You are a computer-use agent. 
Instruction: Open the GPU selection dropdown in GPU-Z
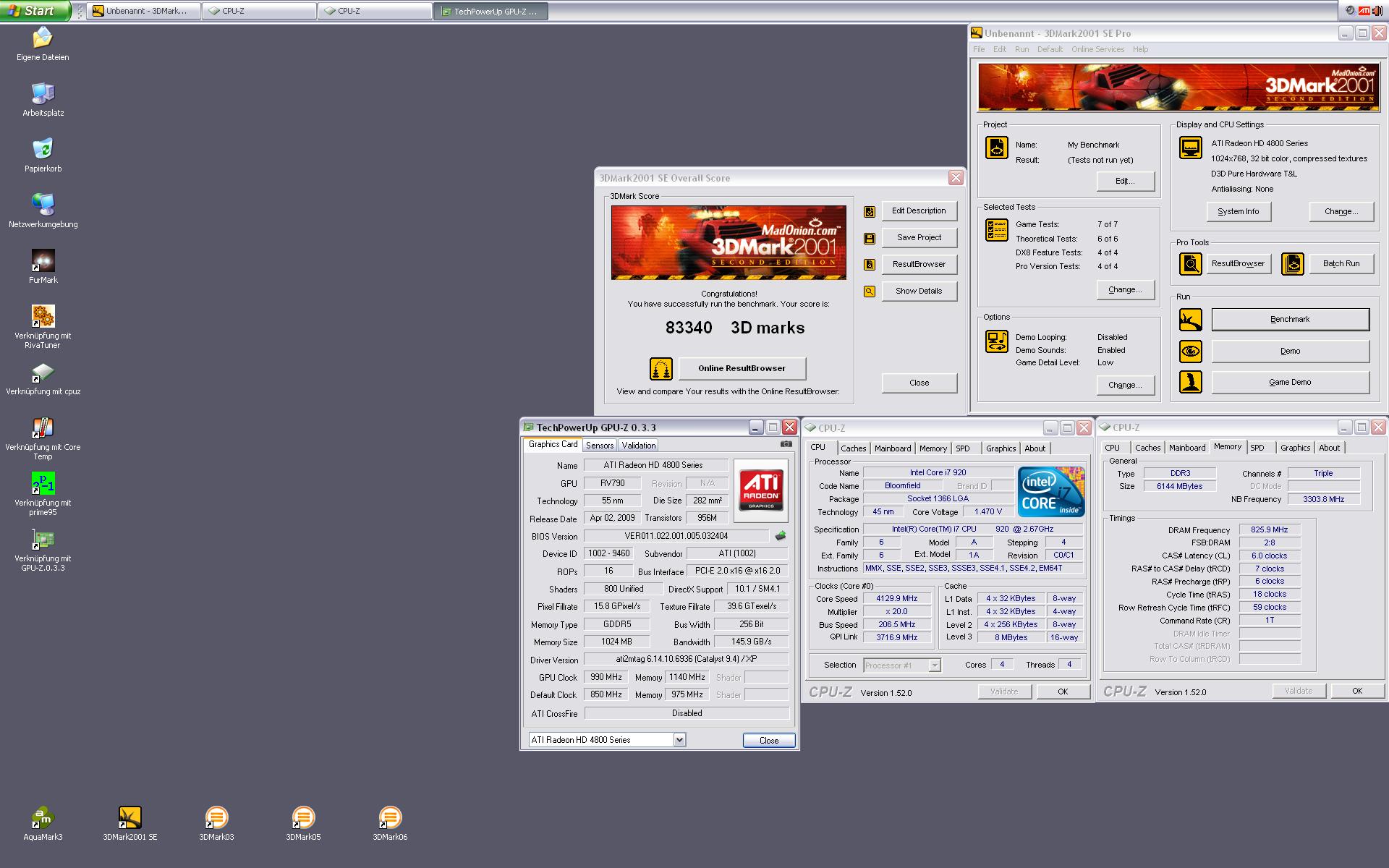pos(679,739)
